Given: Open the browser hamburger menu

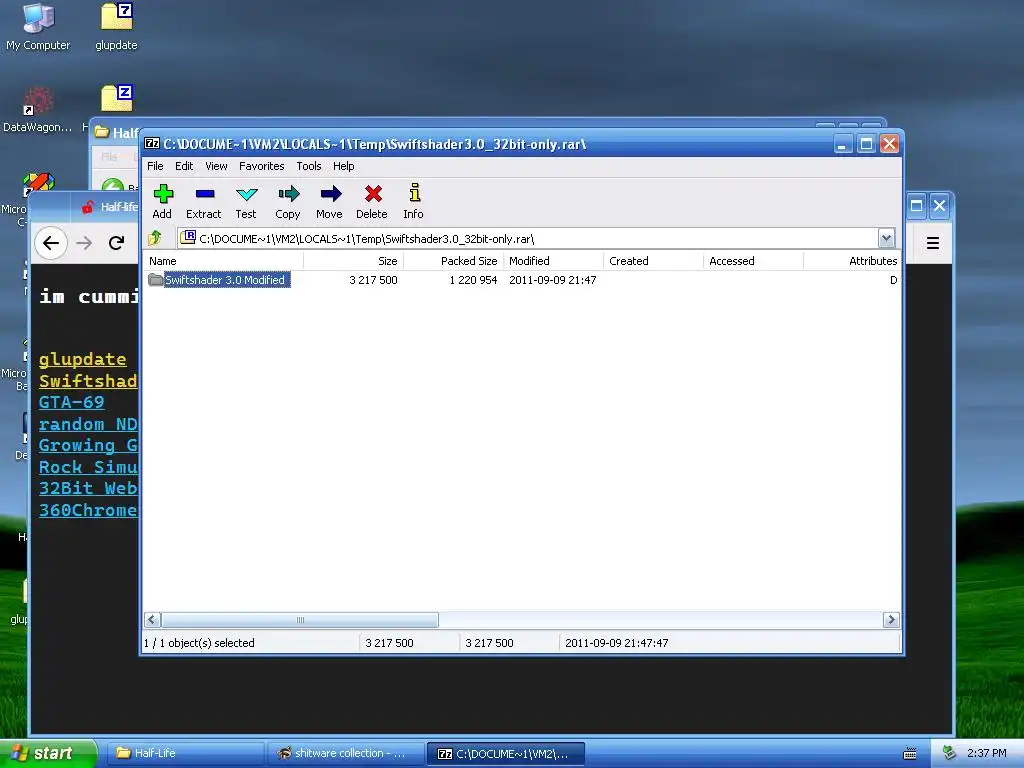Looking at the screenshot, I should pyautogui.click(x=933, y=243).
